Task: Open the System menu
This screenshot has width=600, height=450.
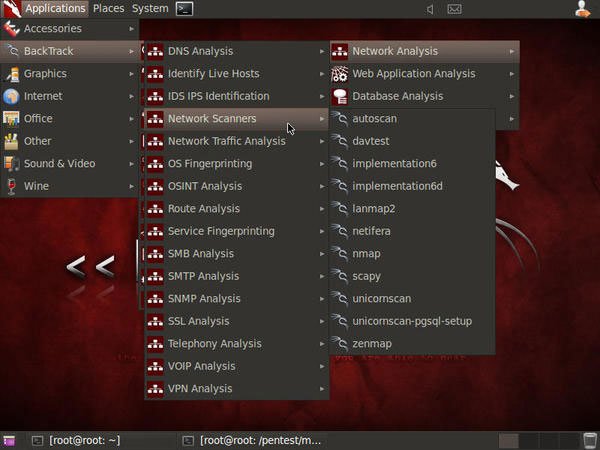Action: click(x=150, y=8)
